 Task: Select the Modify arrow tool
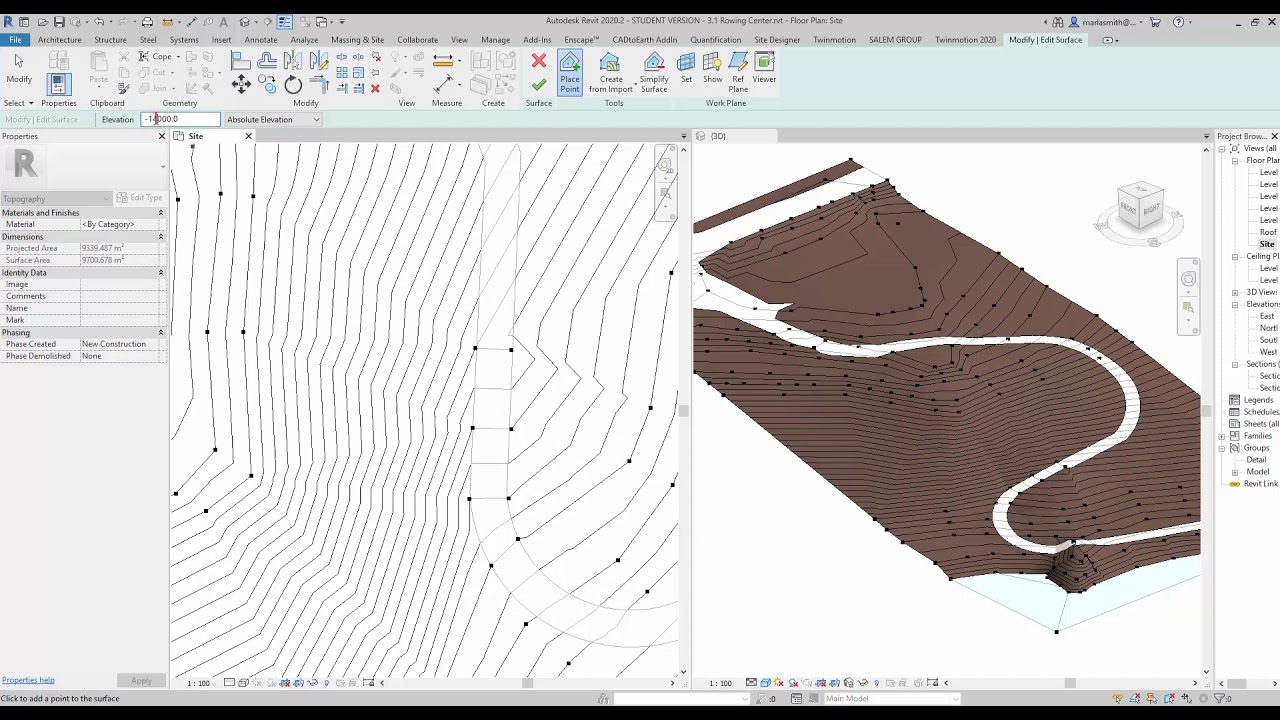click(18, 67)
